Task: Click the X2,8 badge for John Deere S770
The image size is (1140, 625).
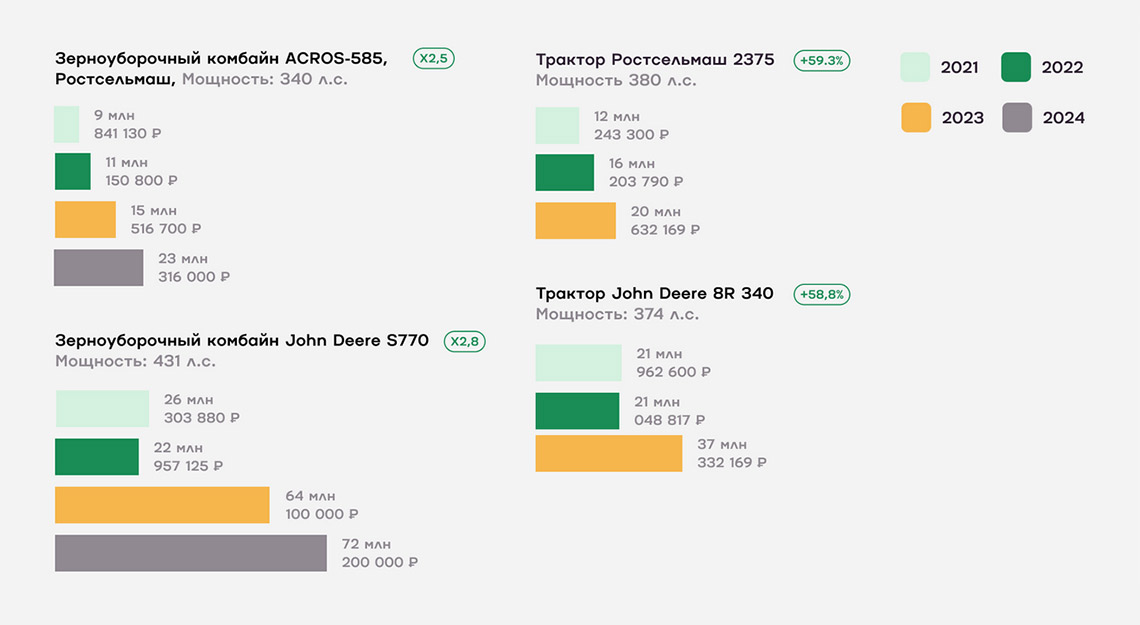Action: [x=465, y=341]
